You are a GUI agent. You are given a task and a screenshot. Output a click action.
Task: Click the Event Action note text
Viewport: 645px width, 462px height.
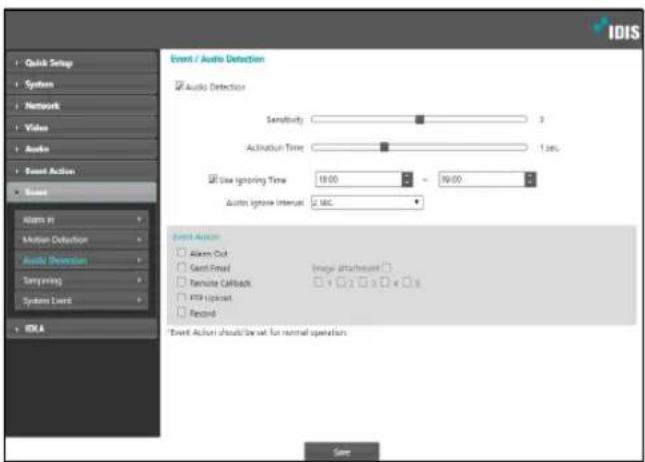click(x=258, y=332)
